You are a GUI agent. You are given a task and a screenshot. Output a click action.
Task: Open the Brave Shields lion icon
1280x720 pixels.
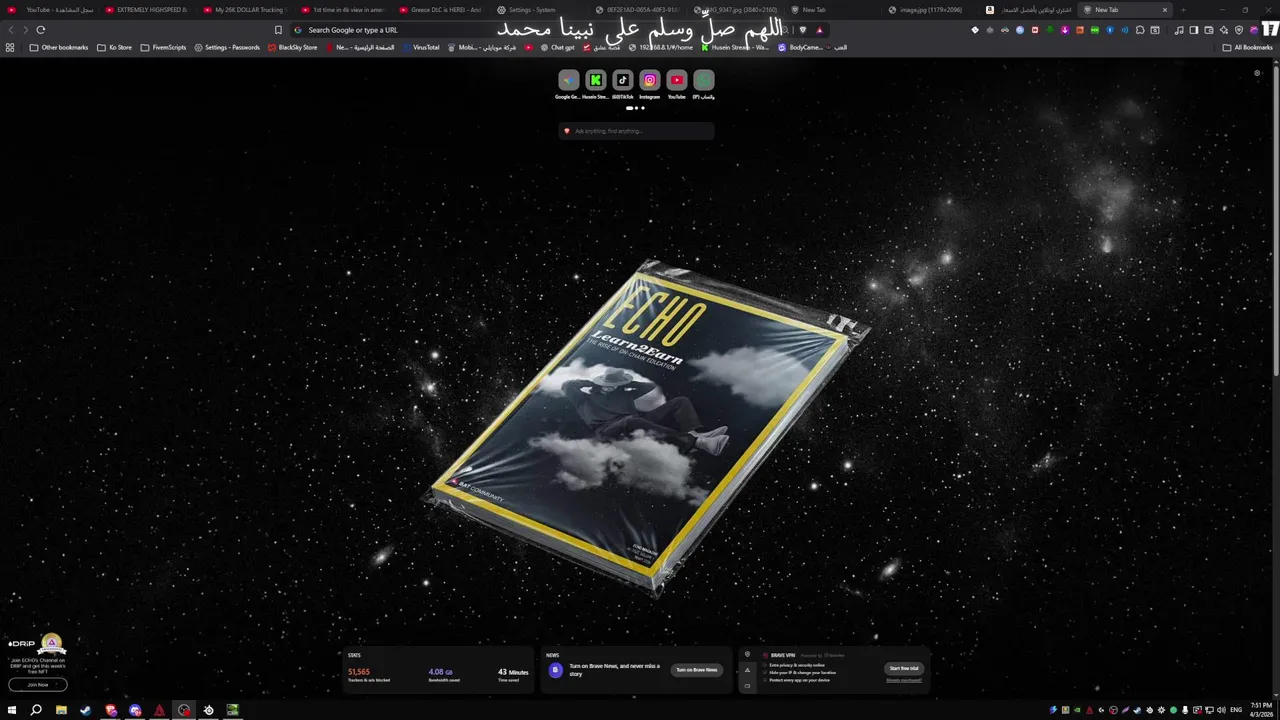[x=802, y=30]
